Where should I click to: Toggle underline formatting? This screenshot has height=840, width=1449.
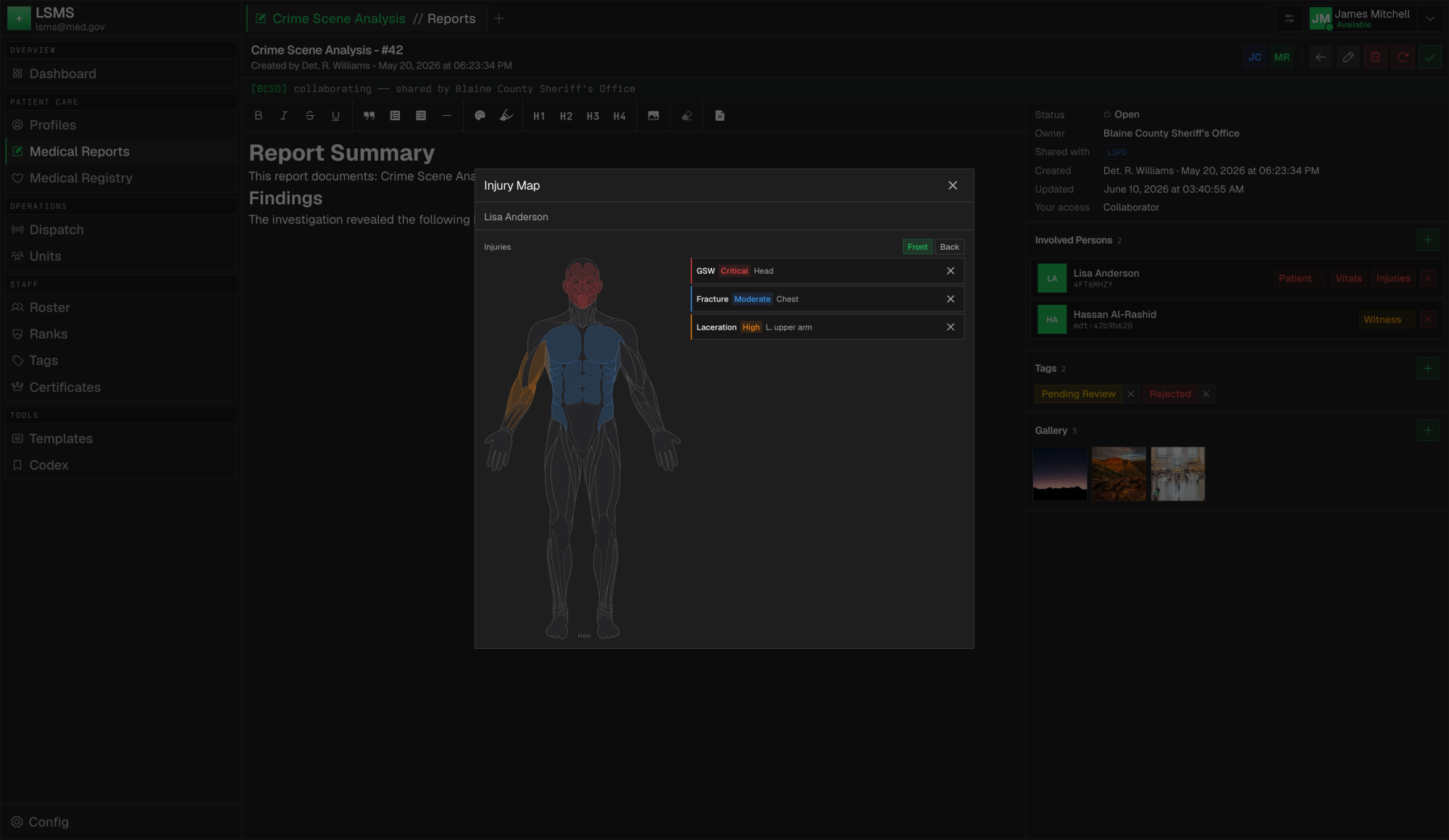[335, 116]
